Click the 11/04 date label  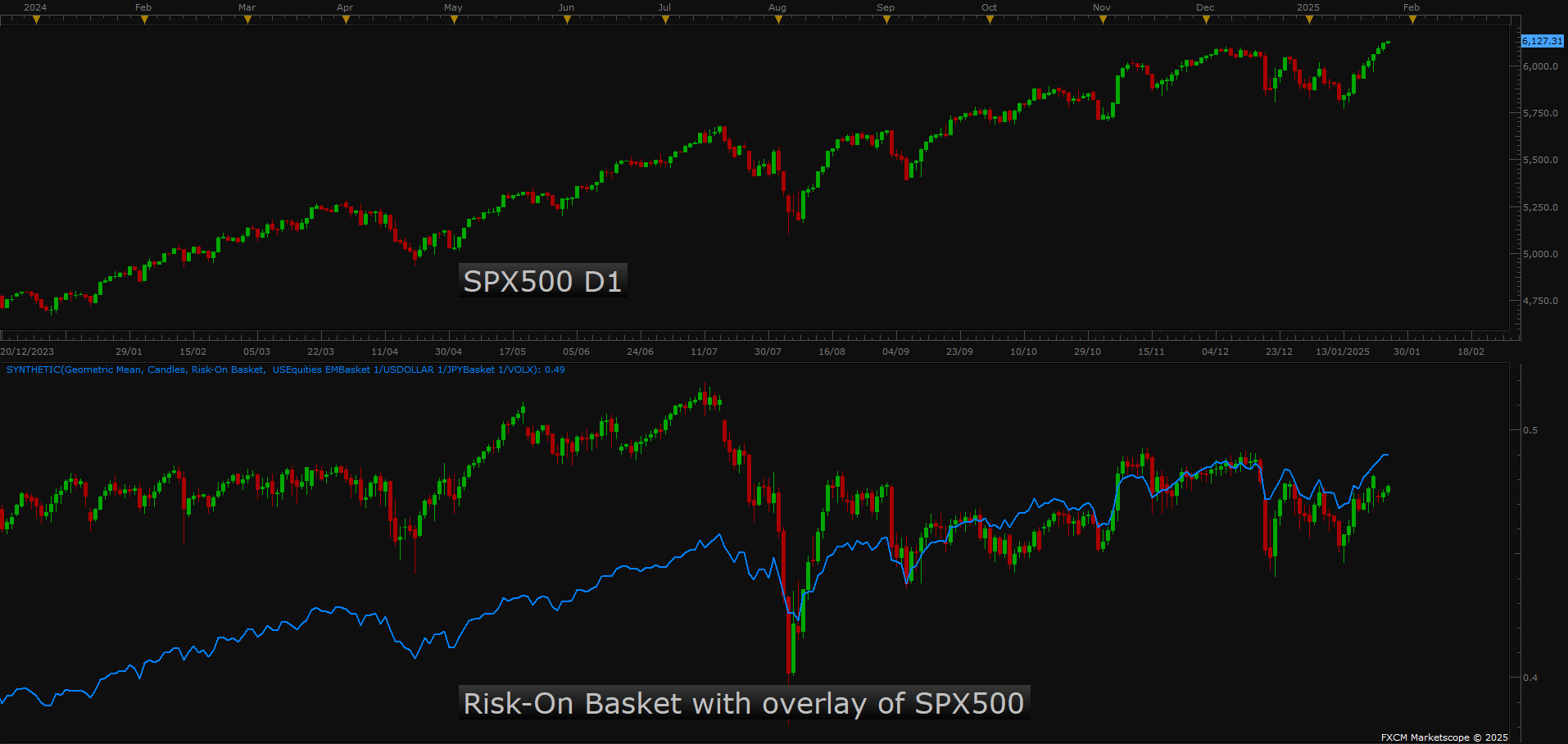(384, 352)
